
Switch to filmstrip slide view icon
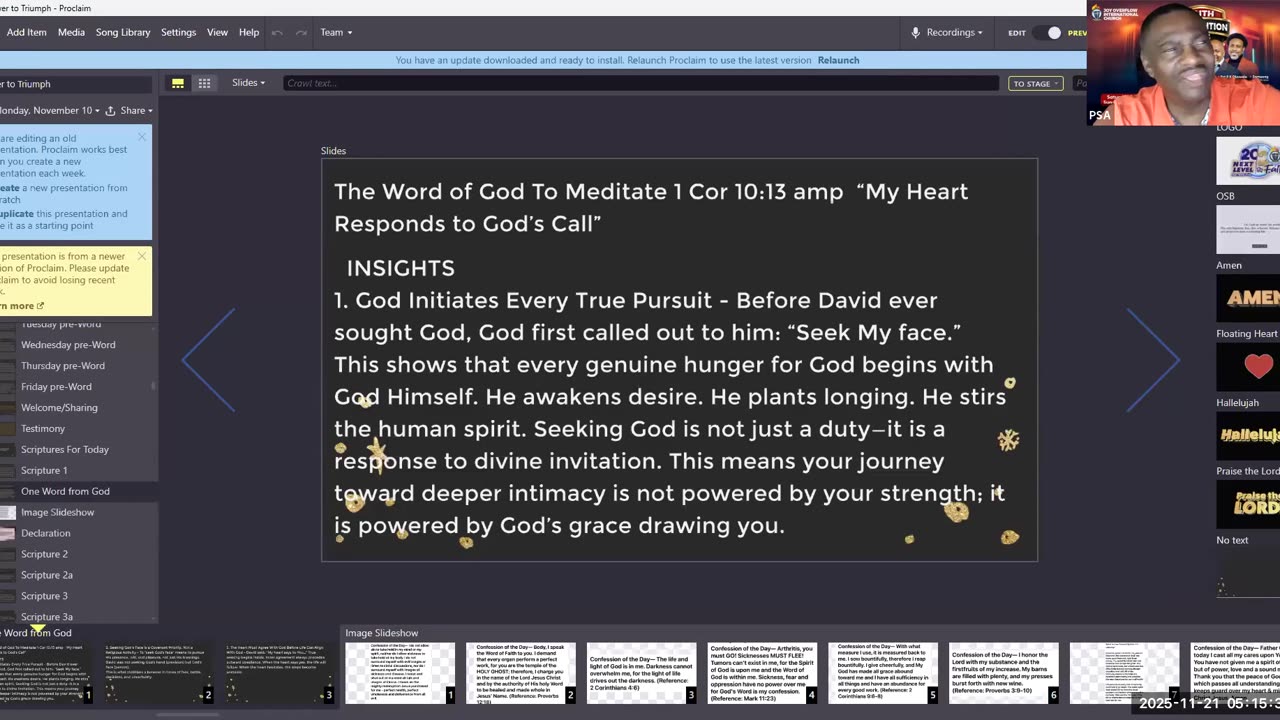[178, 83]
